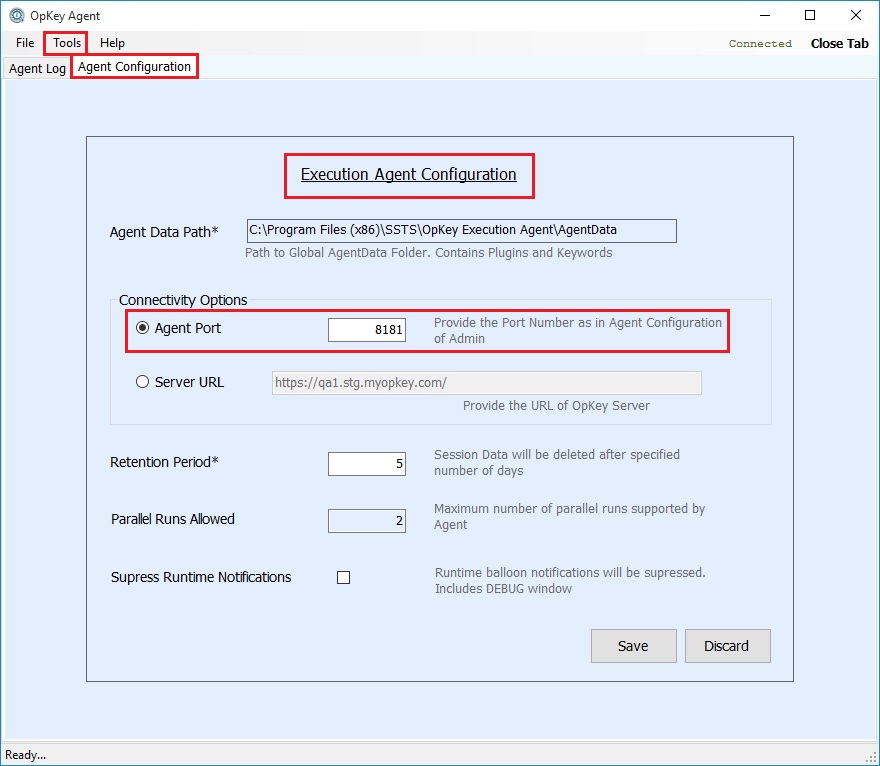The image size is (880, 766).
Task: Click the Discard button
Action: (727, 646)
